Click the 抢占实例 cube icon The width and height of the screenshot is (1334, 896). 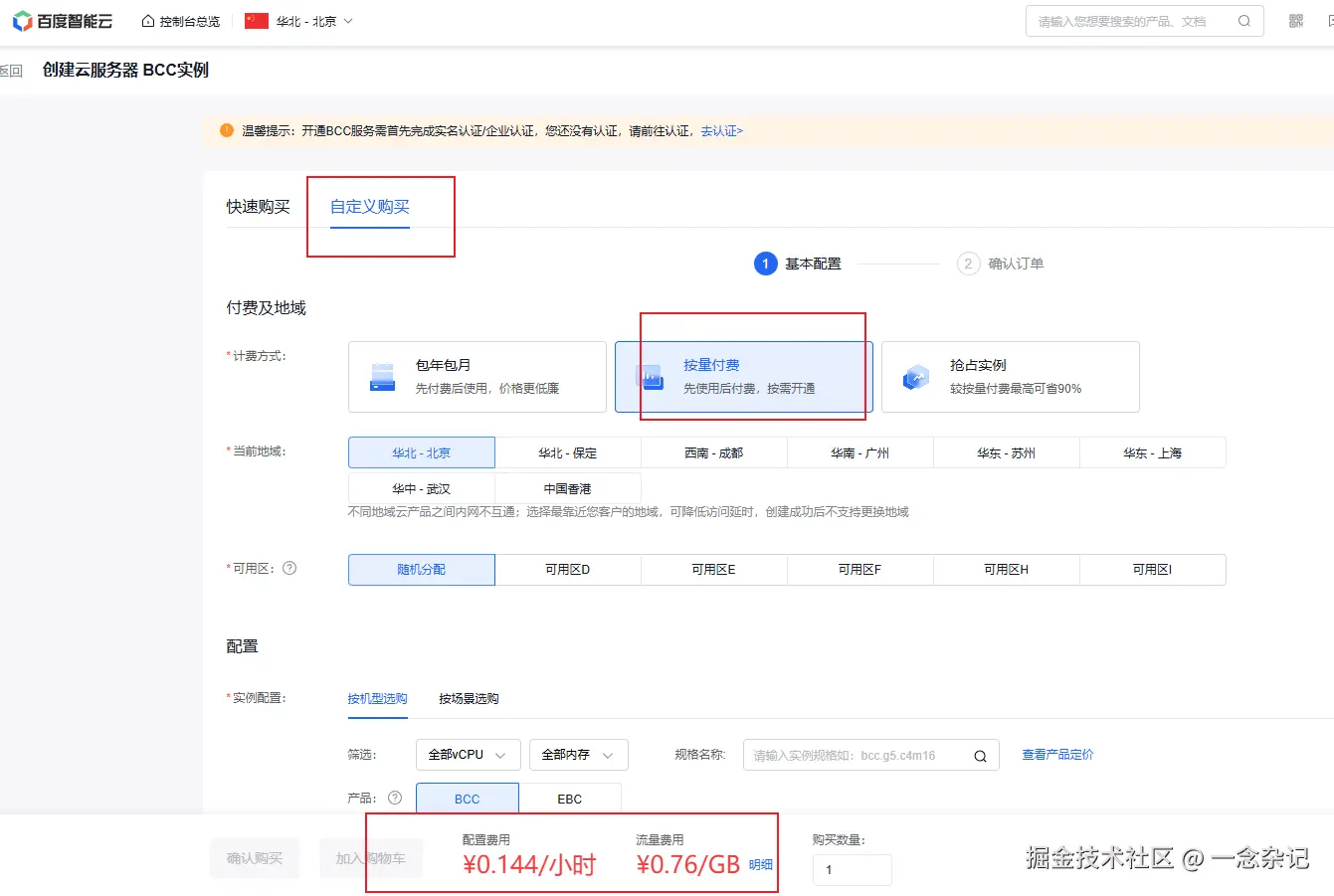[x=916, y=377]
